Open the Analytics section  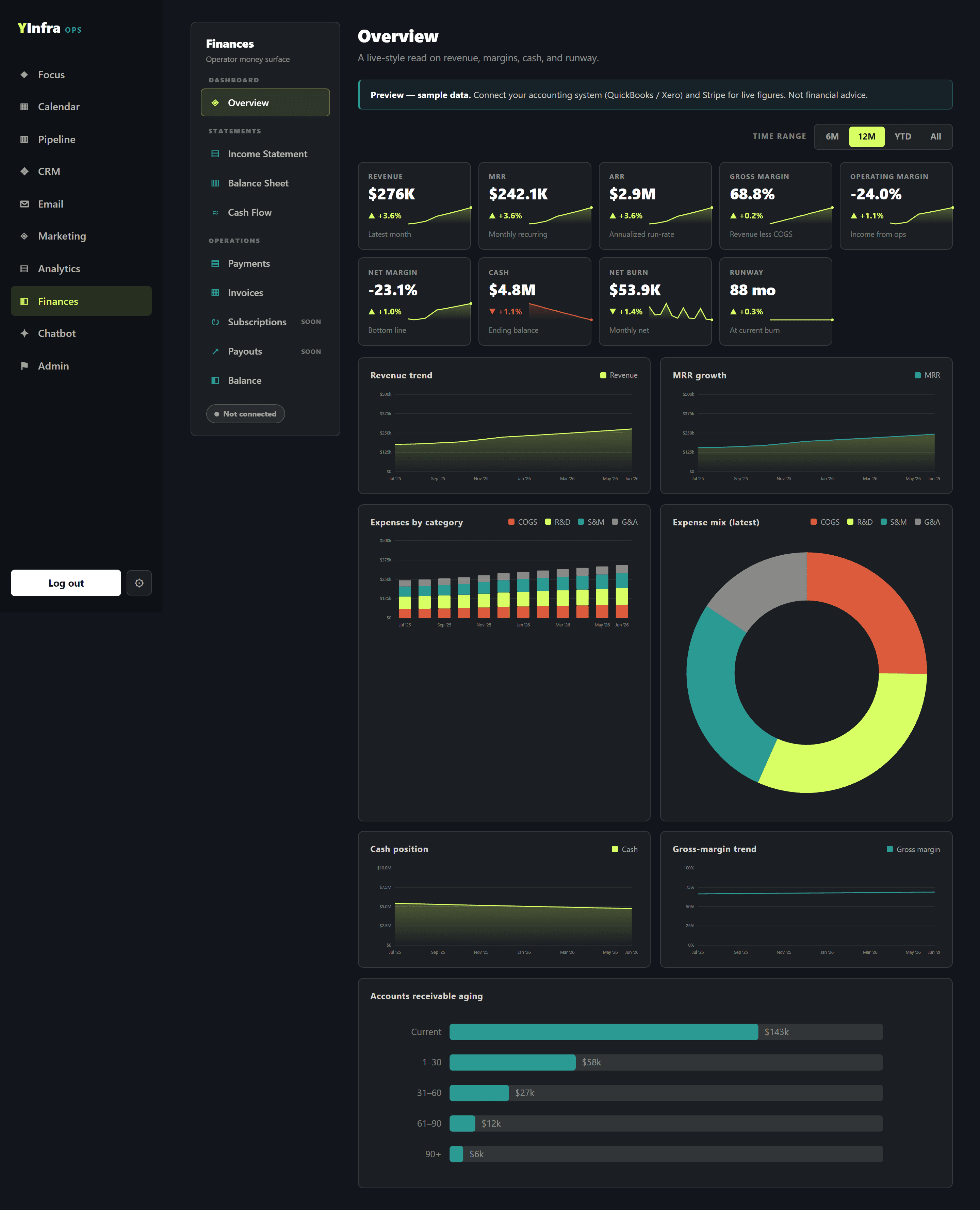[81, 268]
